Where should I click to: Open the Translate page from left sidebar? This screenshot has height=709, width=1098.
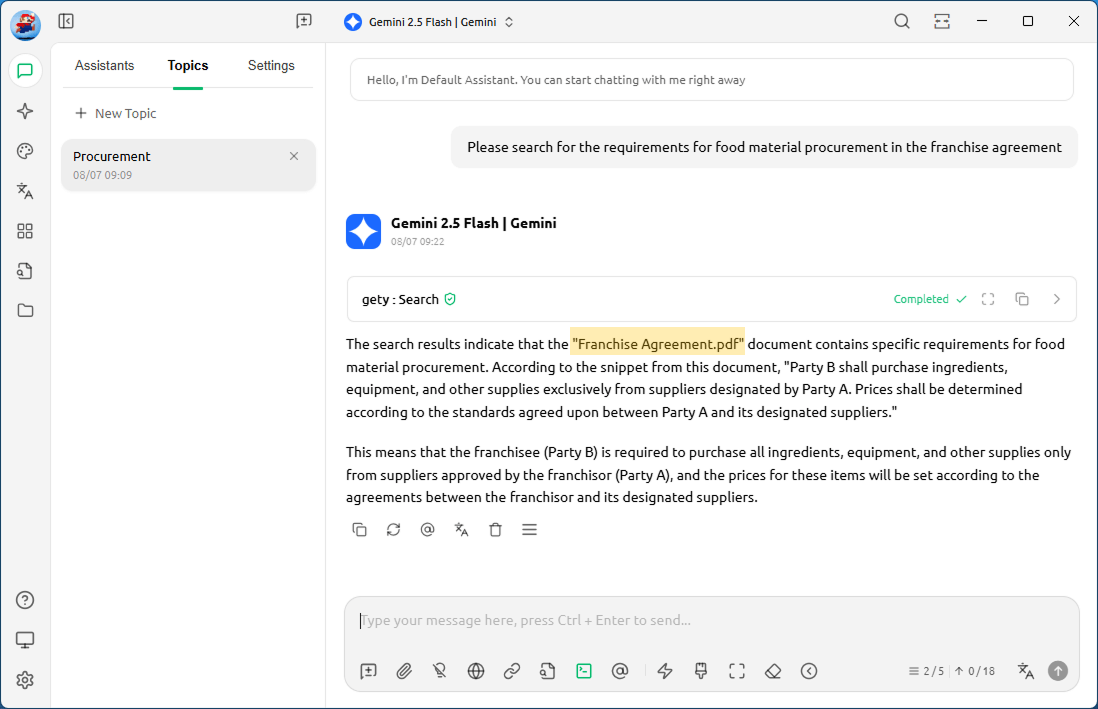tap(25, 191)
